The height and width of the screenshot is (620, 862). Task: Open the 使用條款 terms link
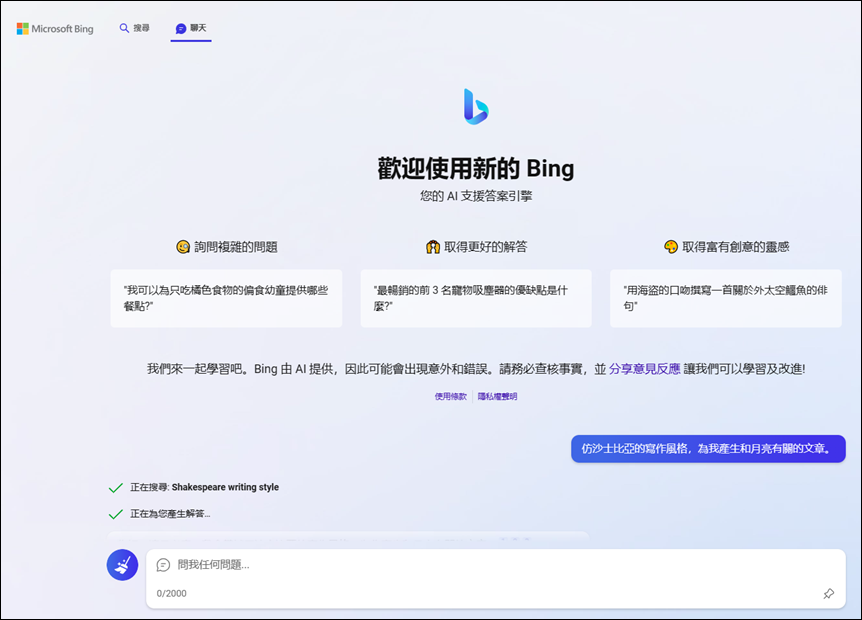tap(450, 396)
